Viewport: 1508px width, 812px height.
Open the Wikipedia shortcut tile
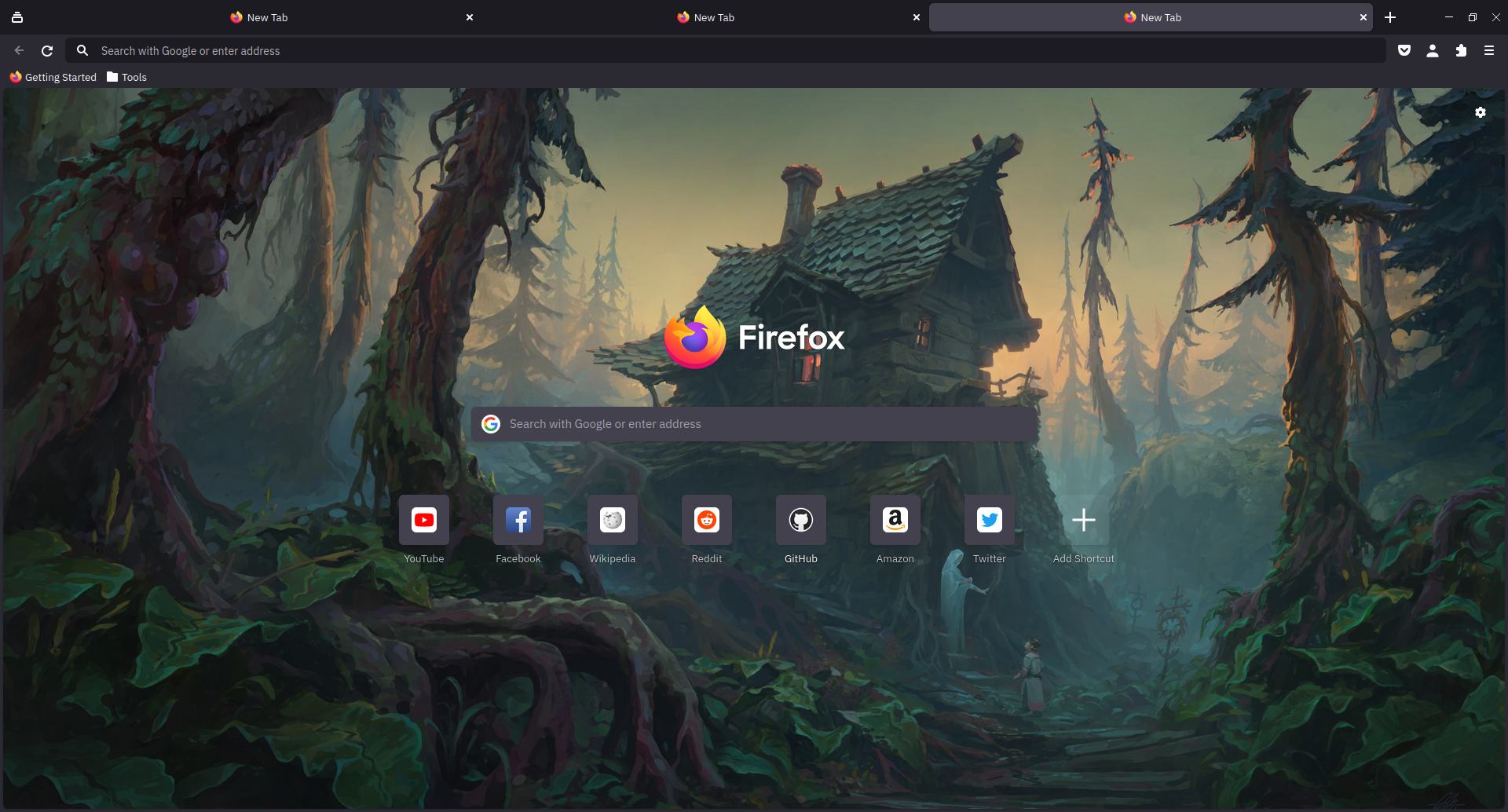pyautogui.click(x=613, y=520)
